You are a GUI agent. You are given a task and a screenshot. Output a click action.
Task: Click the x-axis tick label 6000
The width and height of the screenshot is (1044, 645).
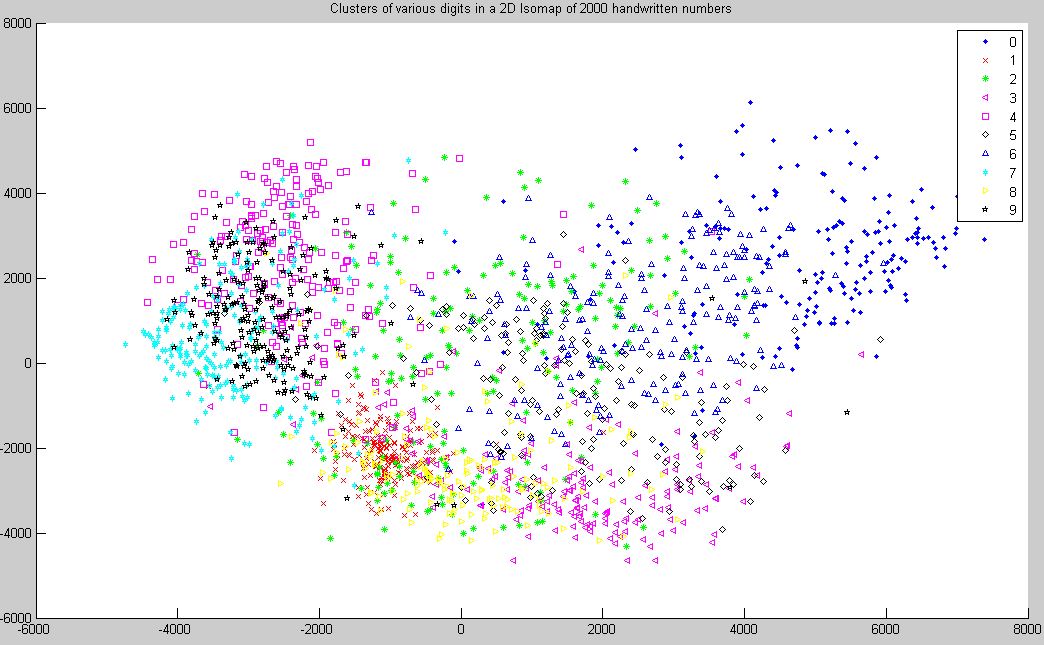(886, 630)
